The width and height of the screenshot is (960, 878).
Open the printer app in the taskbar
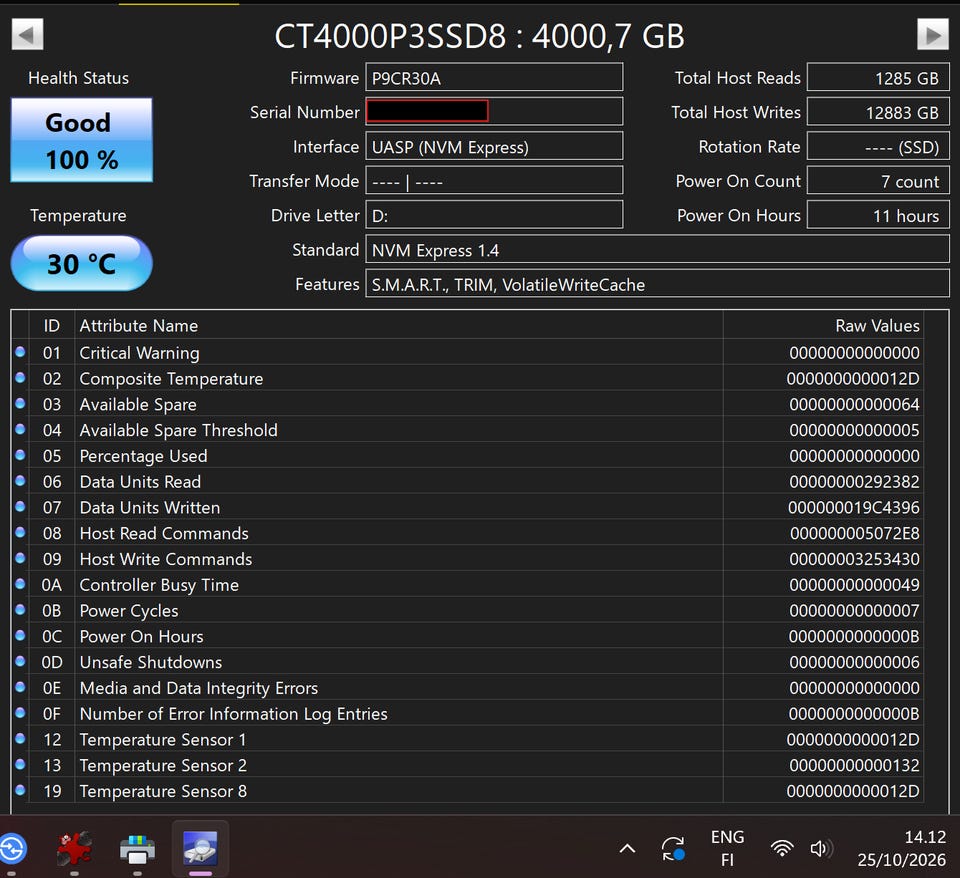click(137, 850)
